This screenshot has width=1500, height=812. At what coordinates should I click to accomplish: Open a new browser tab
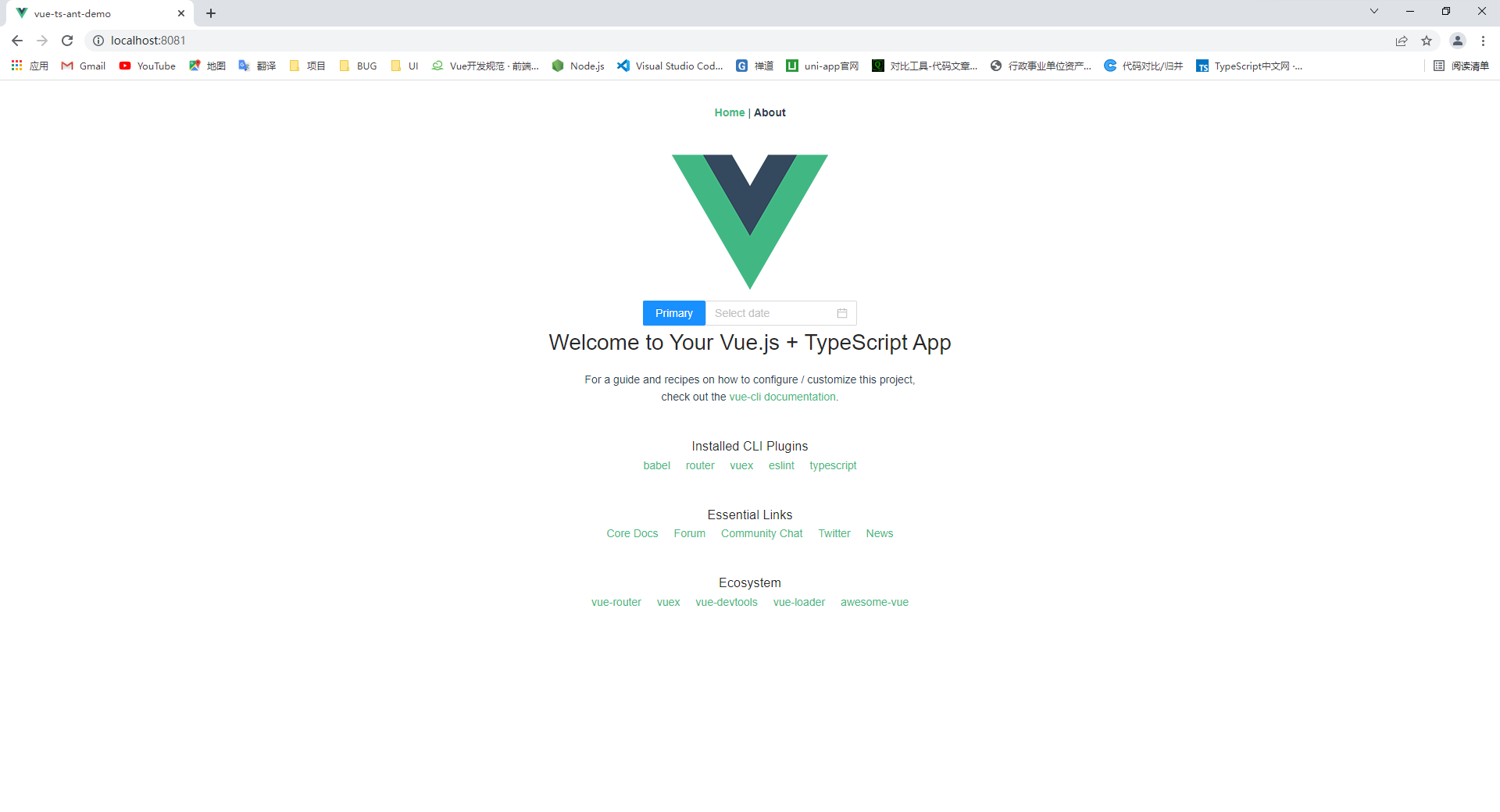pos(211,13)
